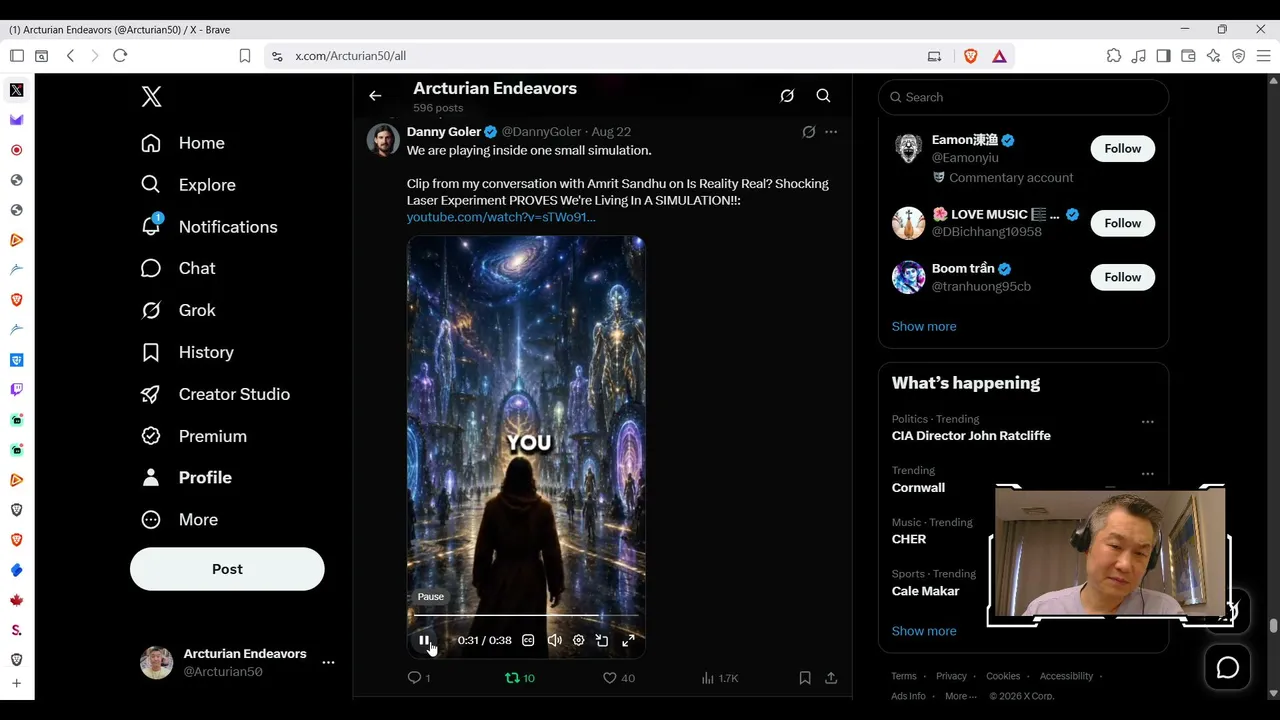Open the CHER music trend

click(909, 539)
